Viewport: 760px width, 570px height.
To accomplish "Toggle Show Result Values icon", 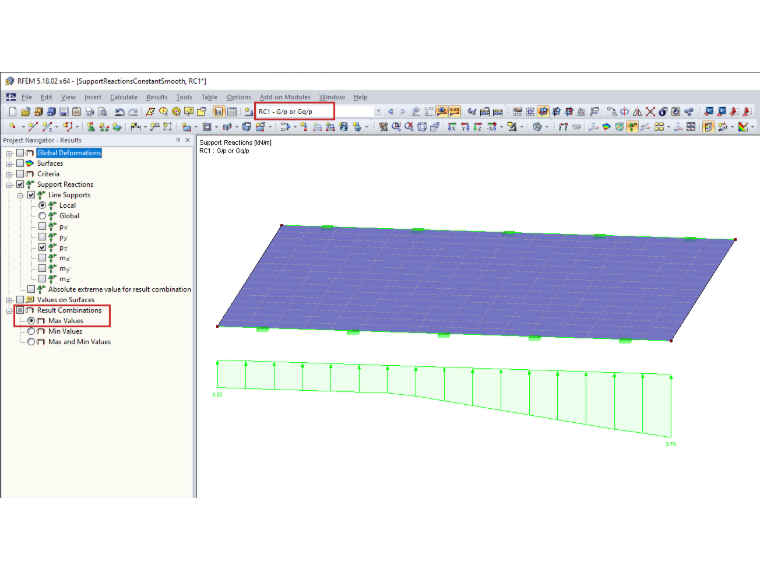I will click(x=454, y=111).
